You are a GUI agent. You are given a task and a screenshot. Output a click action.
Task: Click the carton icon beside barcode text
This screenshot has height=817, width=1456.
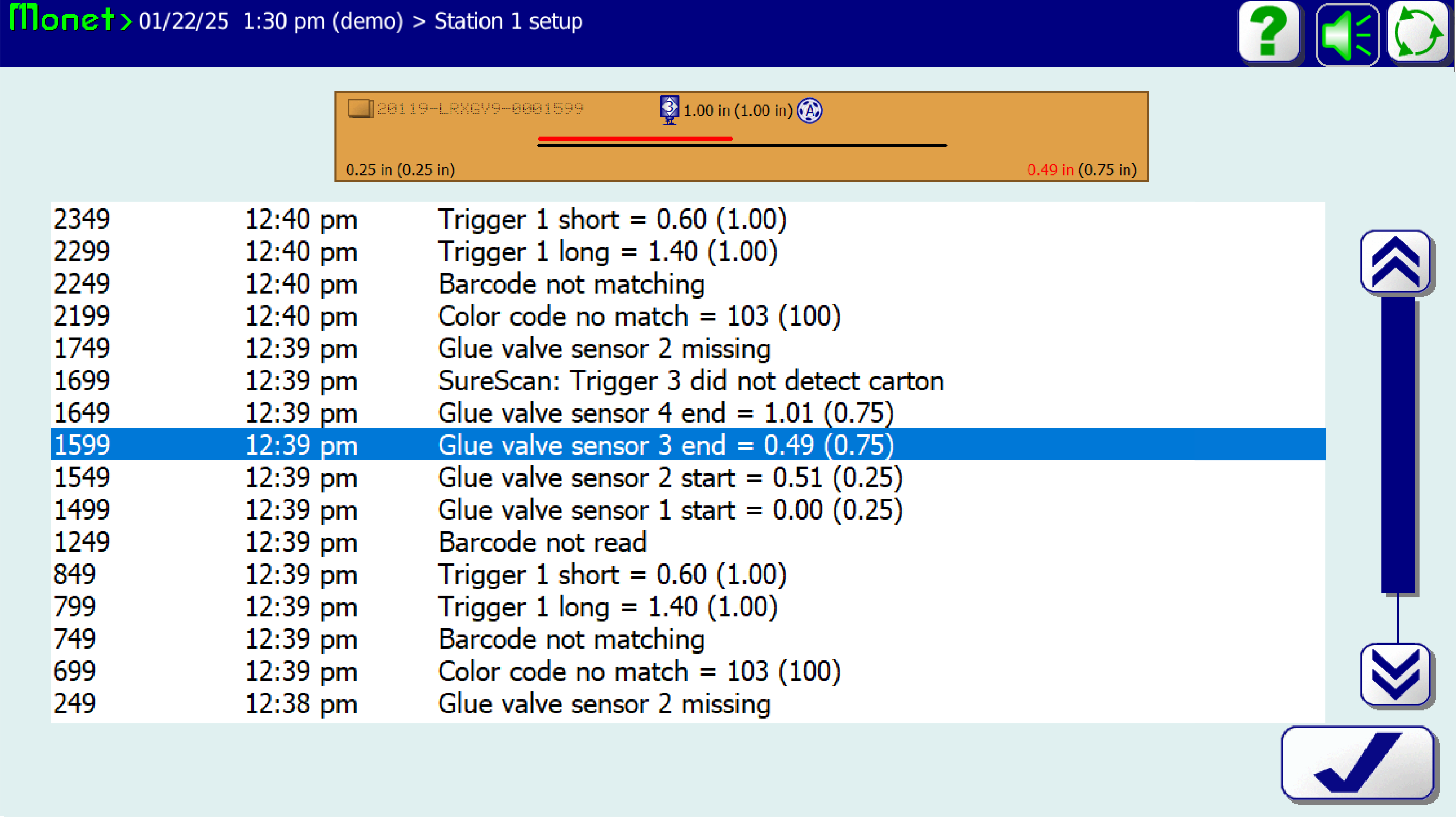click(x=360, y=108)
